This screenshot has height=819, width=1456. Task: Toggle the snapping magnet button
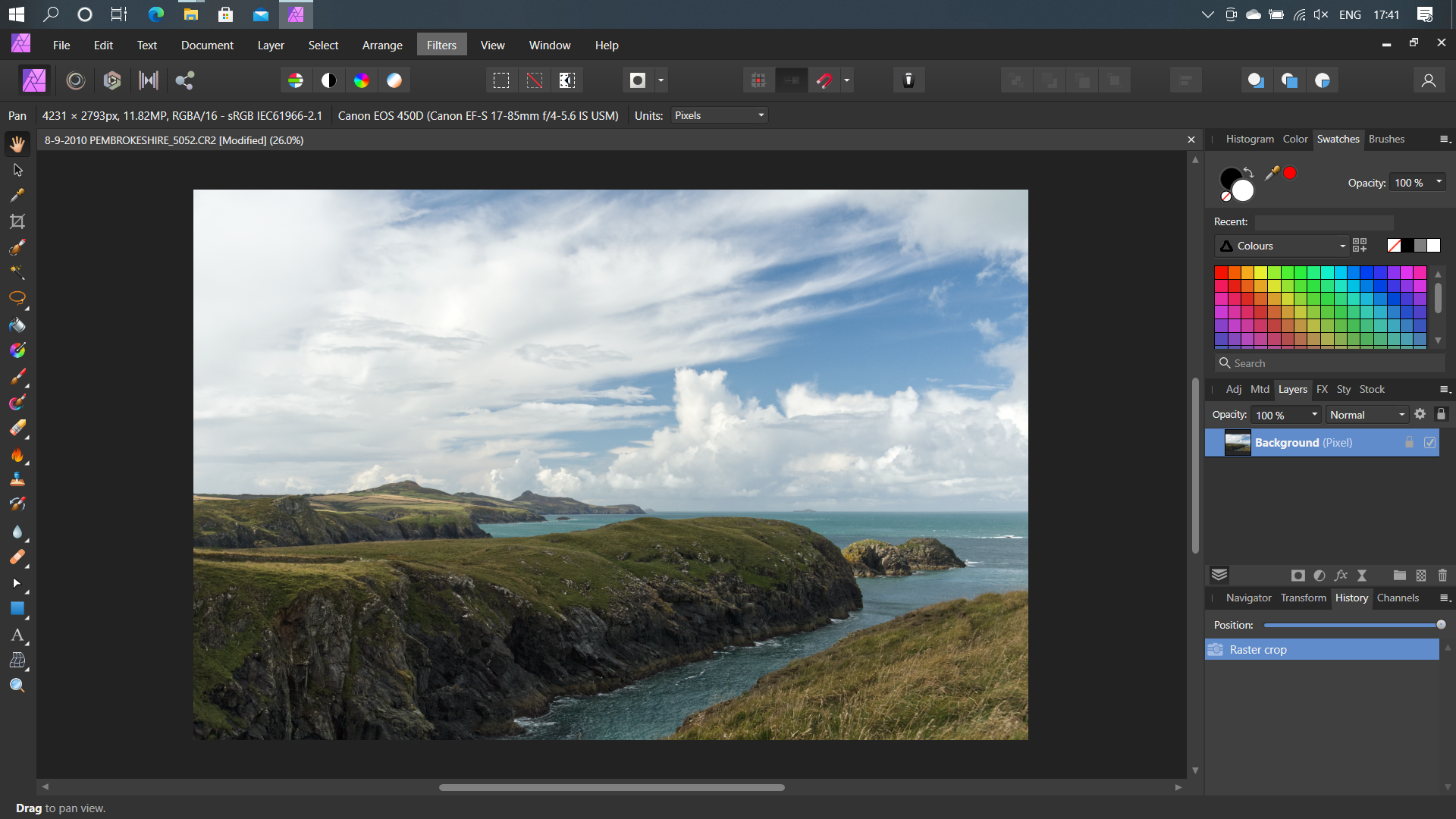click(824, 80)
